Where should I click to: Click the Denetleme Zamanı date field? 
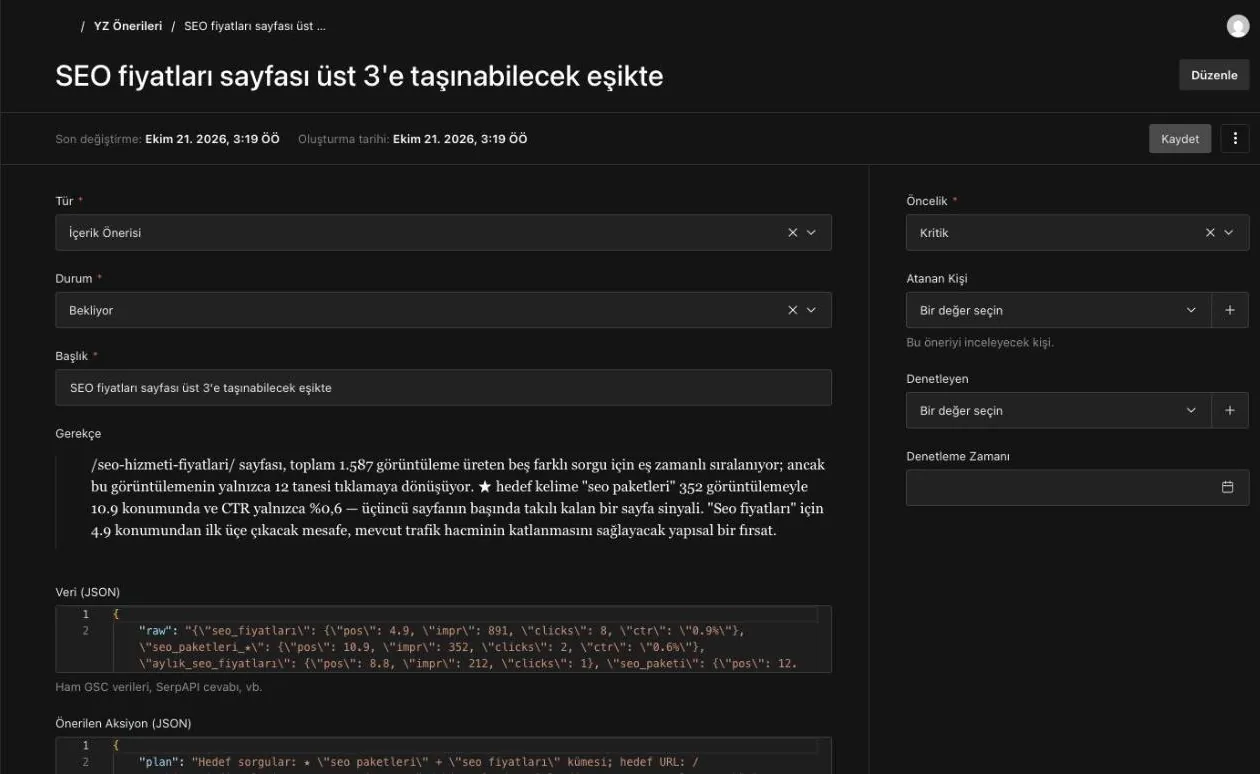(x=1077, y=487)
